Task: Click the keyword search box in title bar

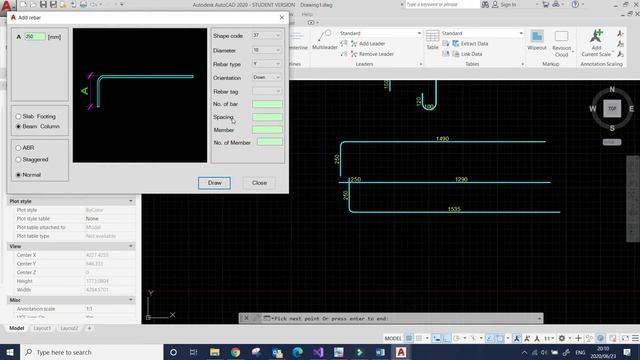Action: coord(442,4)
